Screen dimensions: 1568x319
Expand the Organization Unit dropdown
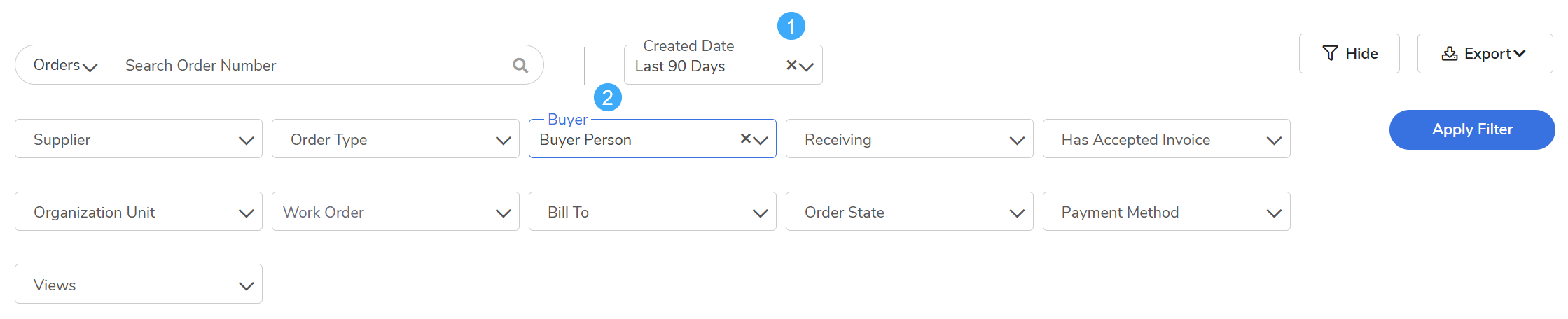coord(139,212)
